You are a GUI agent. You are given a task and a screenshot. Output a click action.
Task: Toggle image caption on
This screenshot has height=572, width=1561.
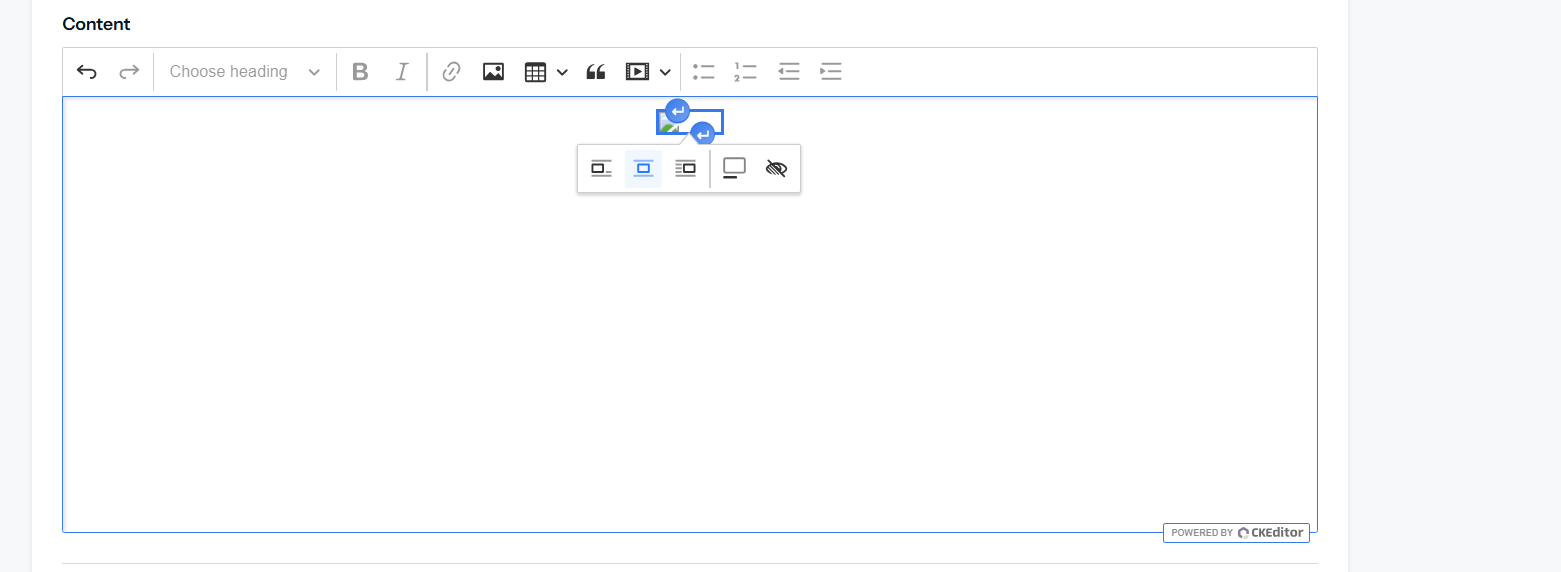734,169
